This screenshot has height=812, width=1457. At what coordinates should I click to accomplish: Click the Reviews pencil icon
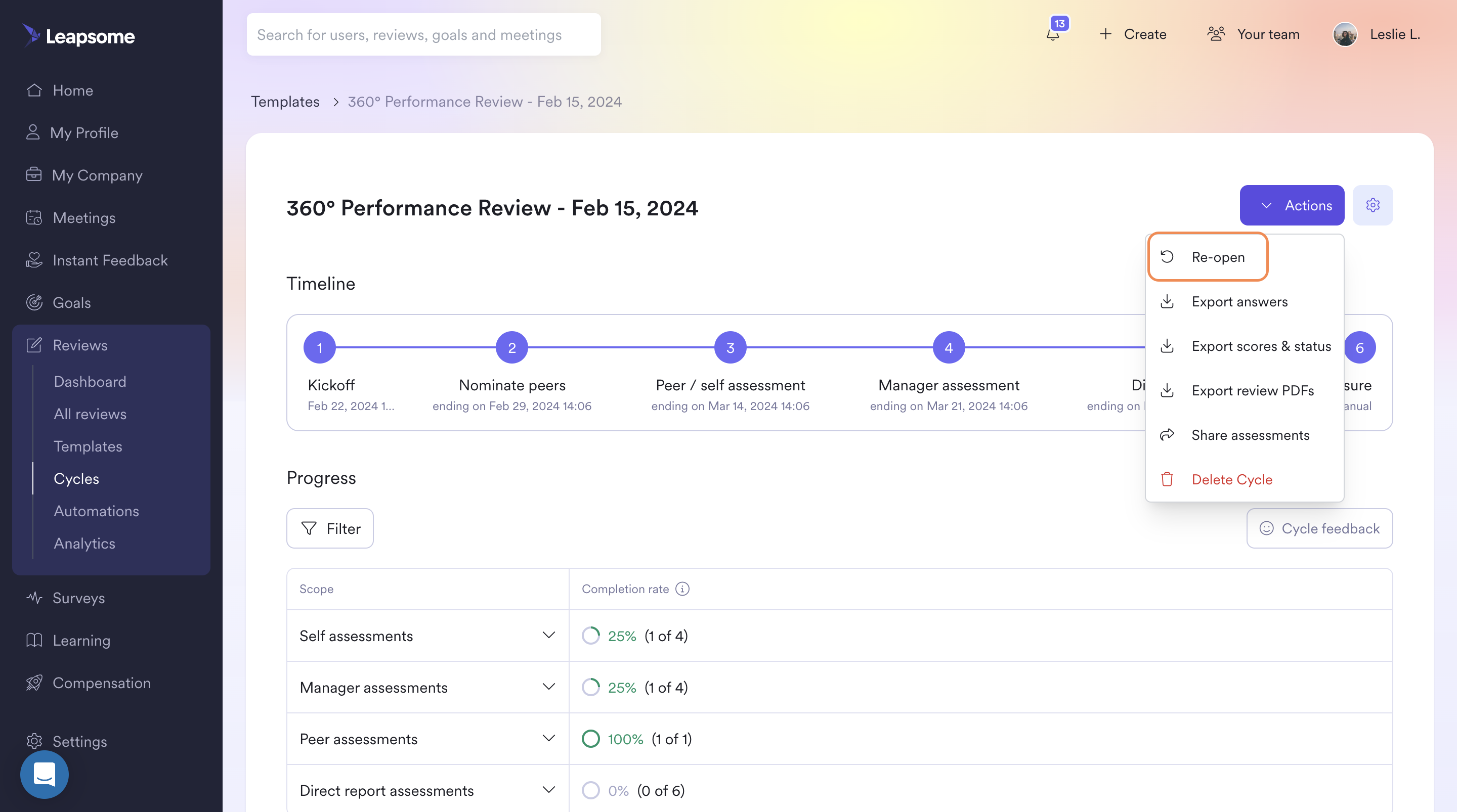pos(34,344)
